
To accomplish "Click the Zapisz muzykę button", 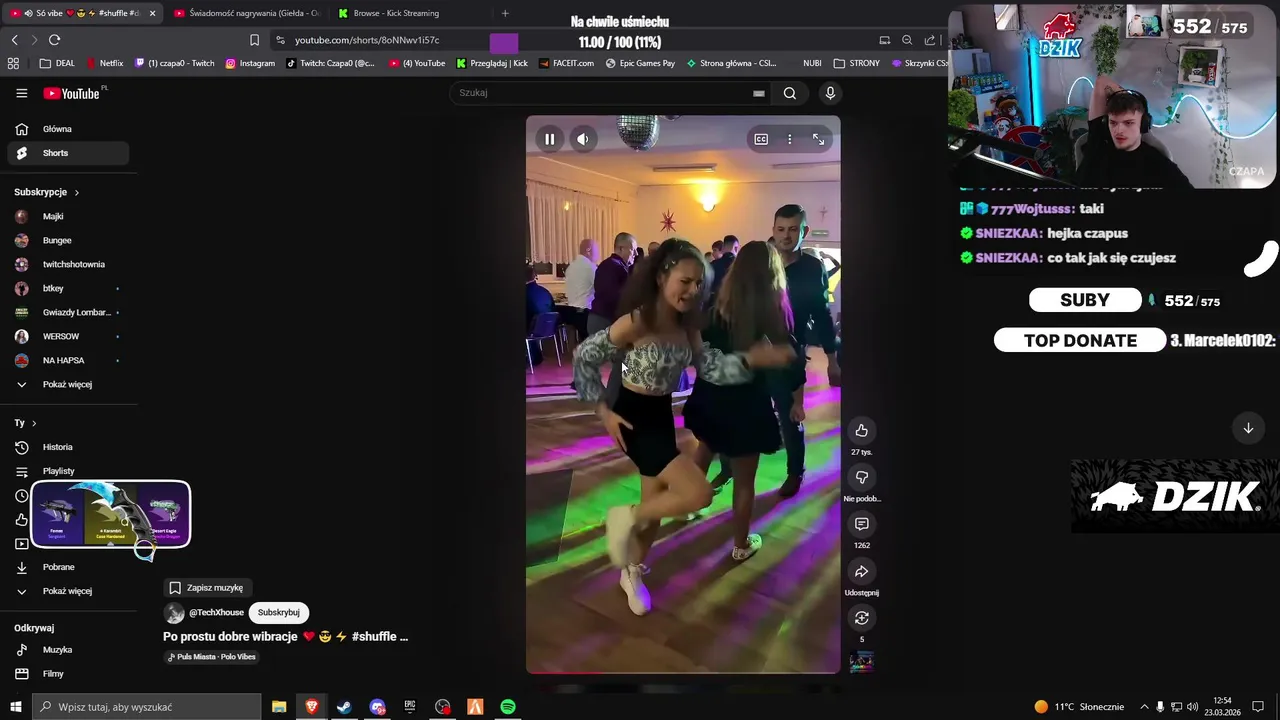I will point(207,588).
